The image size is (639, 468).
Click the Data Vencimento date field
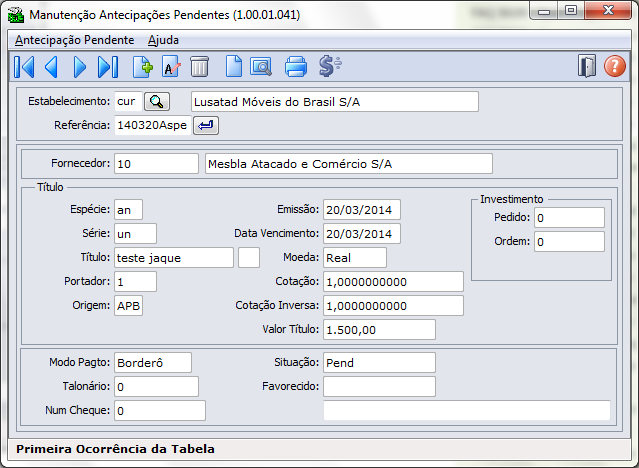click(362, 234)
